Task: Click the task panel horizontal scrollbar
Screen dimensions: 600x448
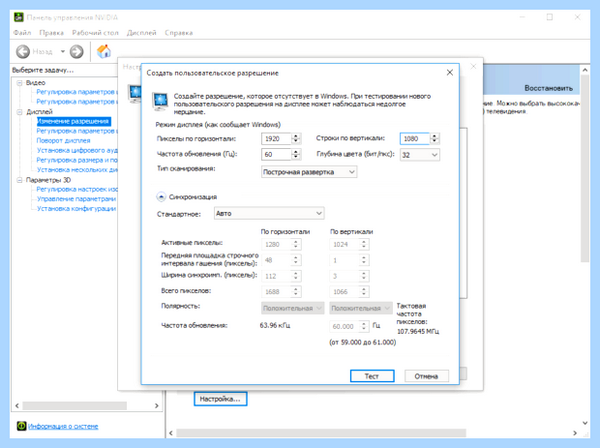Action: point(75,406)
